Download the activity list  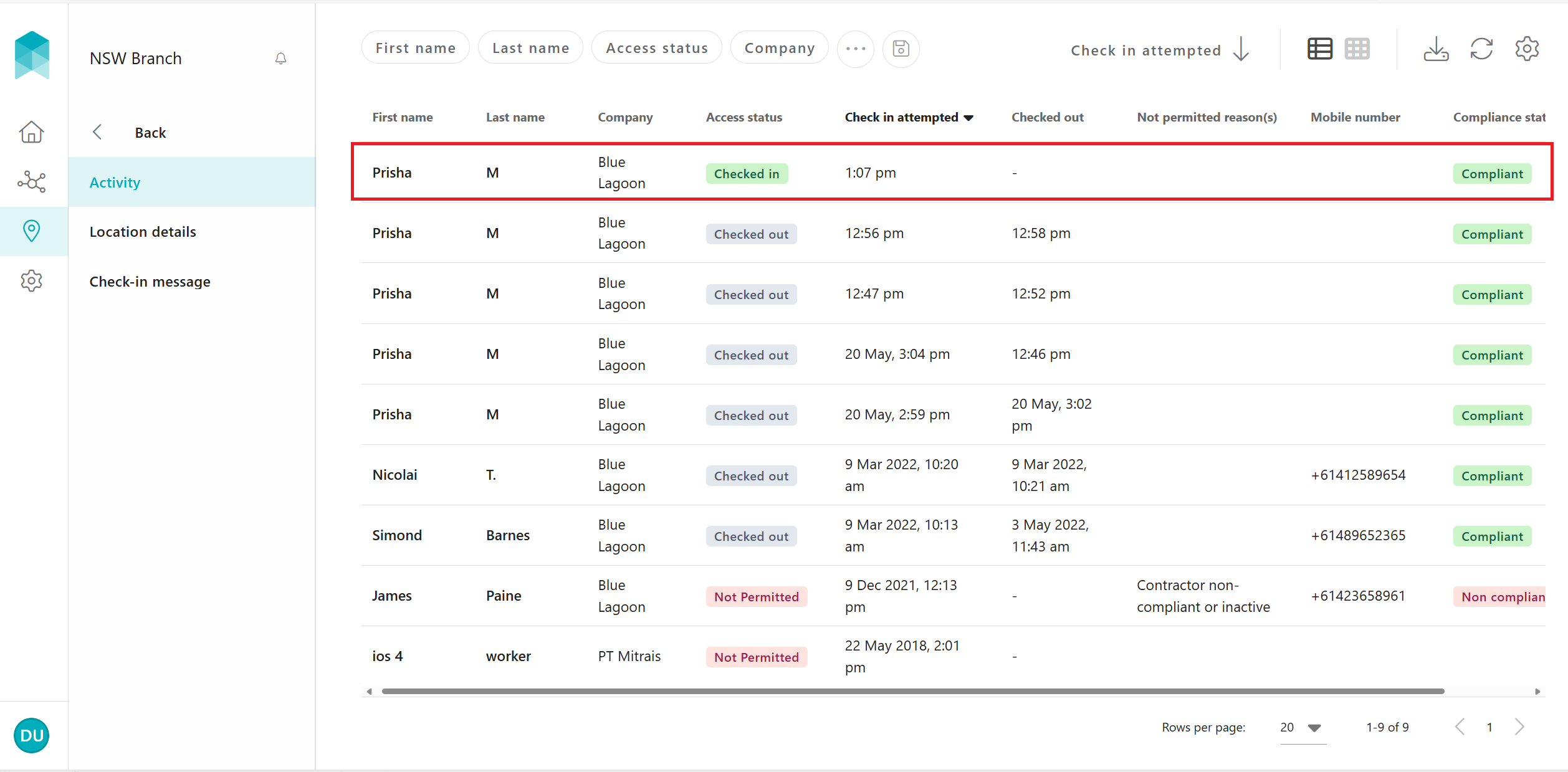(1435, 49)
